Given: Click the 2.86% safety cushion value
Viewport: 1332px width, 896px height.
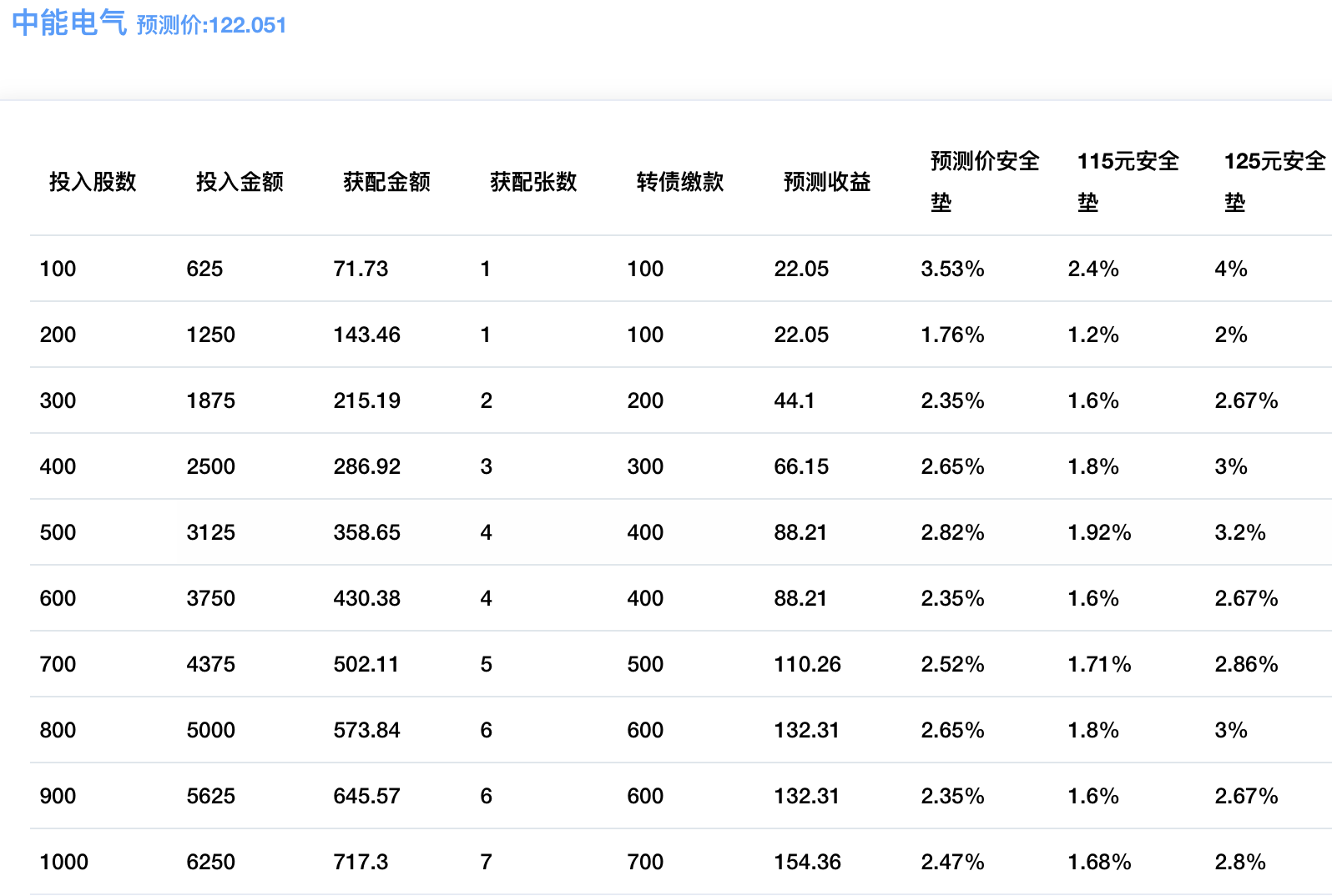Looking at the screenshot, I should (1246, 664).
